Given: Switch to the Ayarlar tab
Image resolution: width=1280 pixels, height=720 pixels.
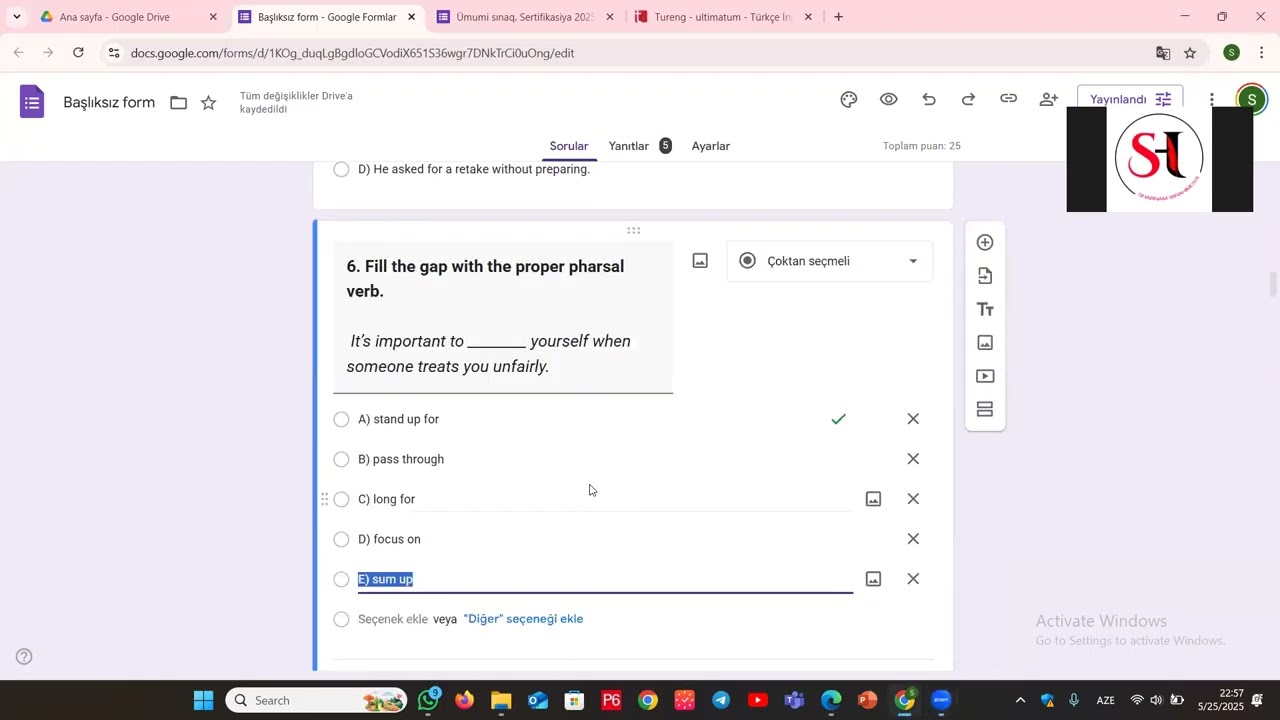Looking at the screenshot, I should (x=711, y=146).
